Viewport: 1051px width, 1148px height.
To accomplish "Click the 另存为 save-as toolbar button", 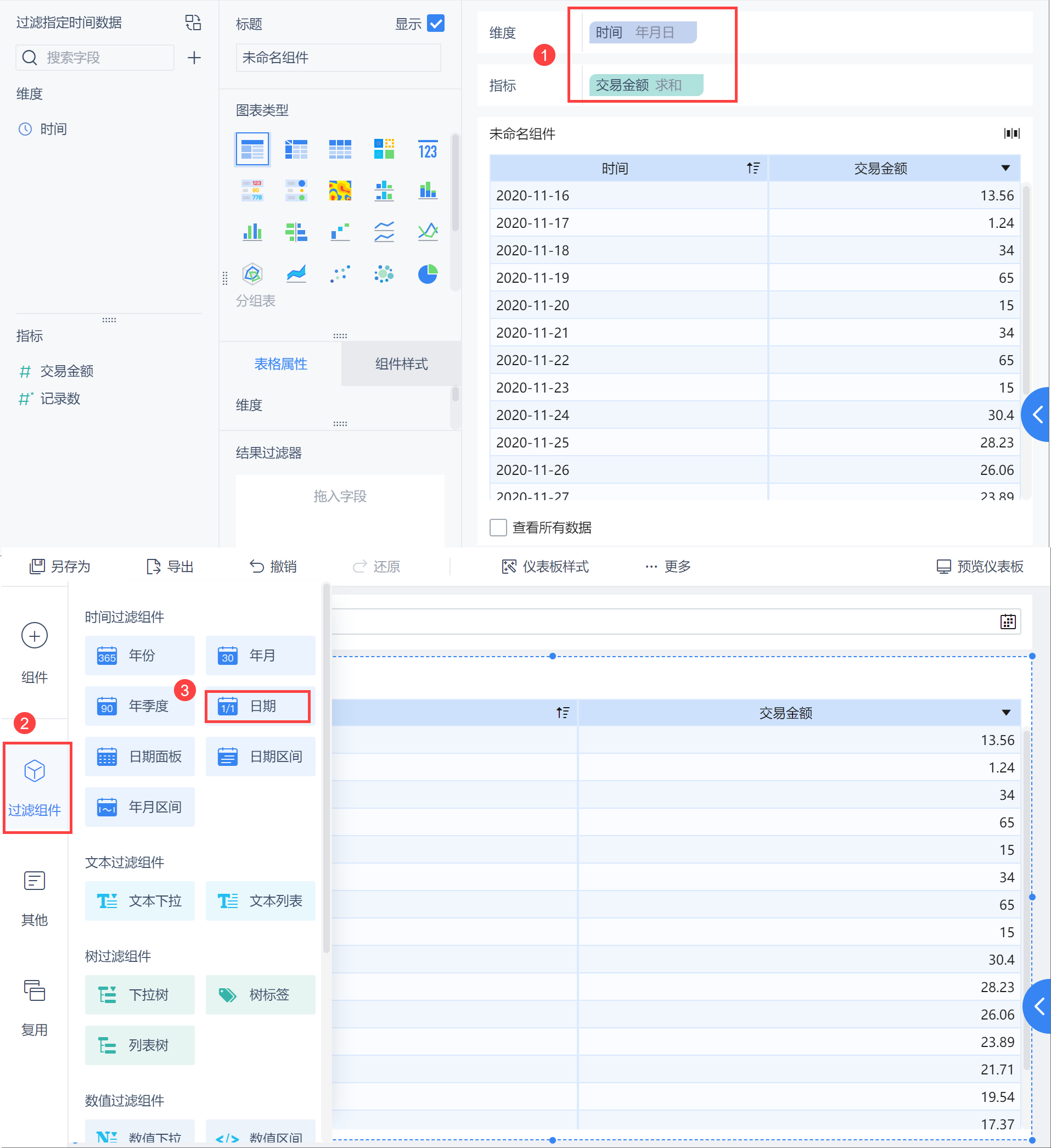I will pyautogui.click(x=60, y=566).
